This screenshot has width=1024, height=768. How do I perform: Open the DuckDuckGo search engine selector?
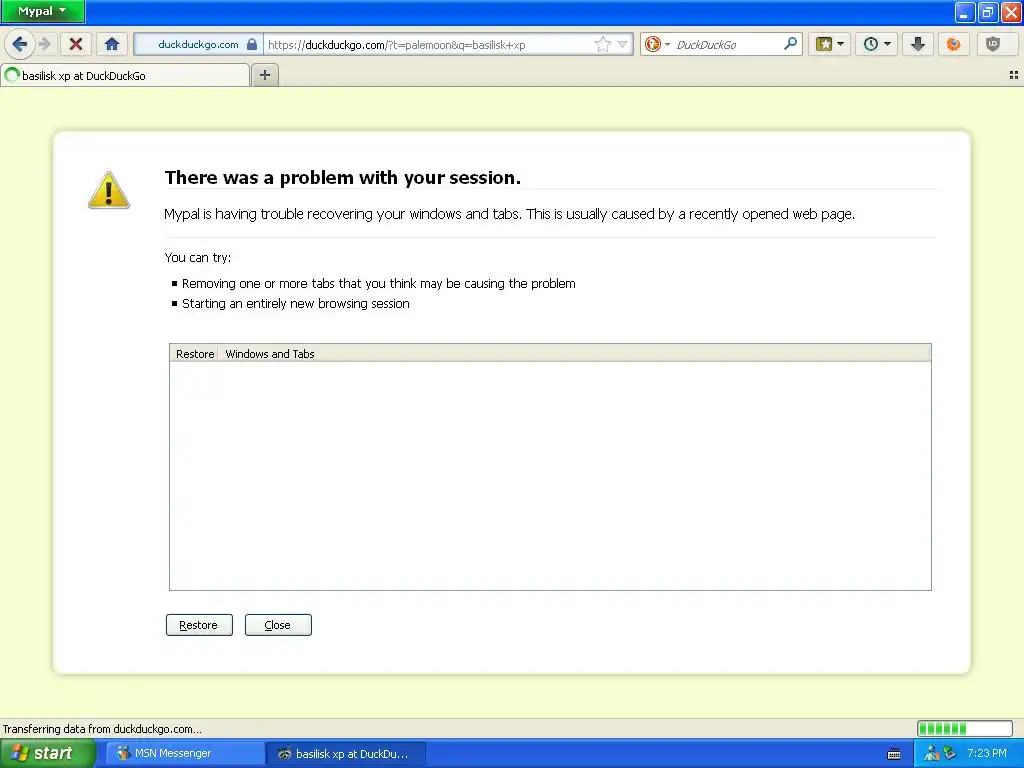point(656,44)
